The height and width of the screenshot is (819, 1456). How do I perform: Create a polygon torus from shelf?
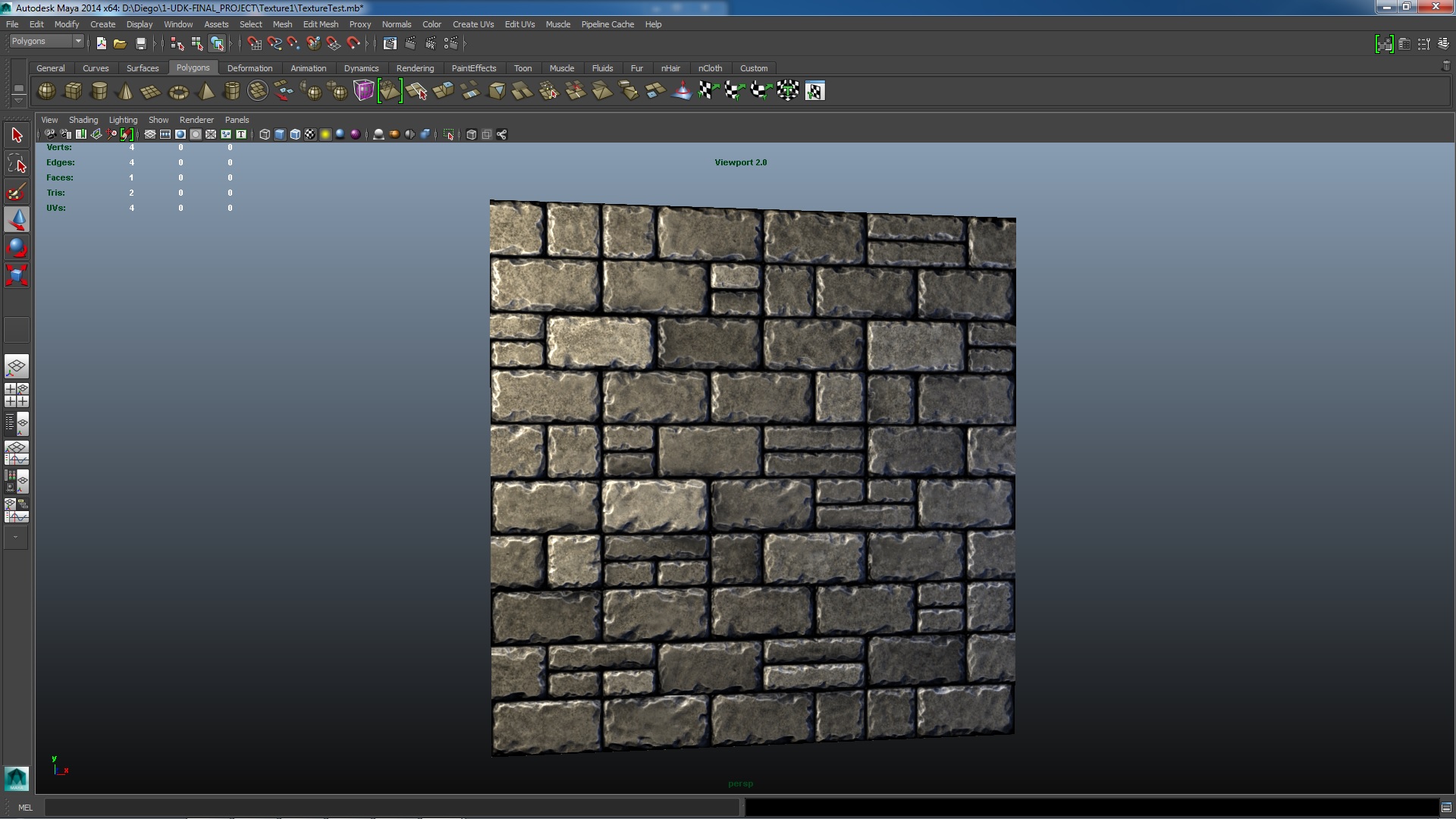tap(178, 92)
